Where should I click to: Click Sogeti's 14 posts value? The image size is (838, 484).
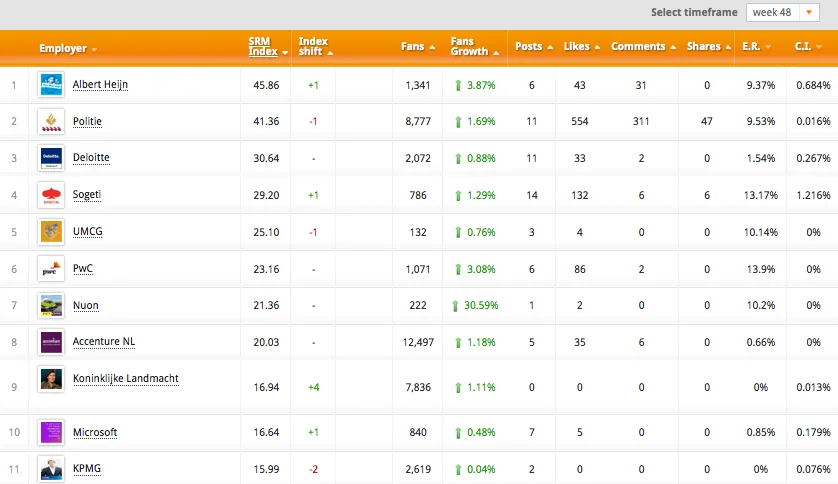pos(532,195)
